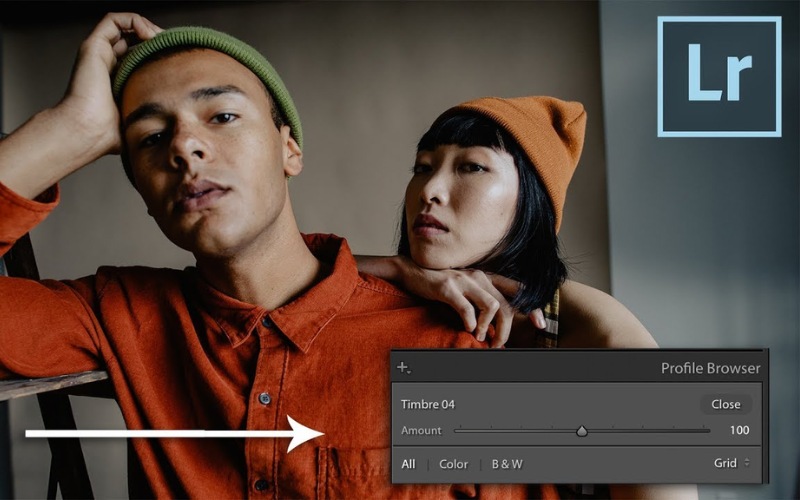Click the up/down arrows next to Grid
Viewport: 800px width, 500px height.
pos(746,463)
